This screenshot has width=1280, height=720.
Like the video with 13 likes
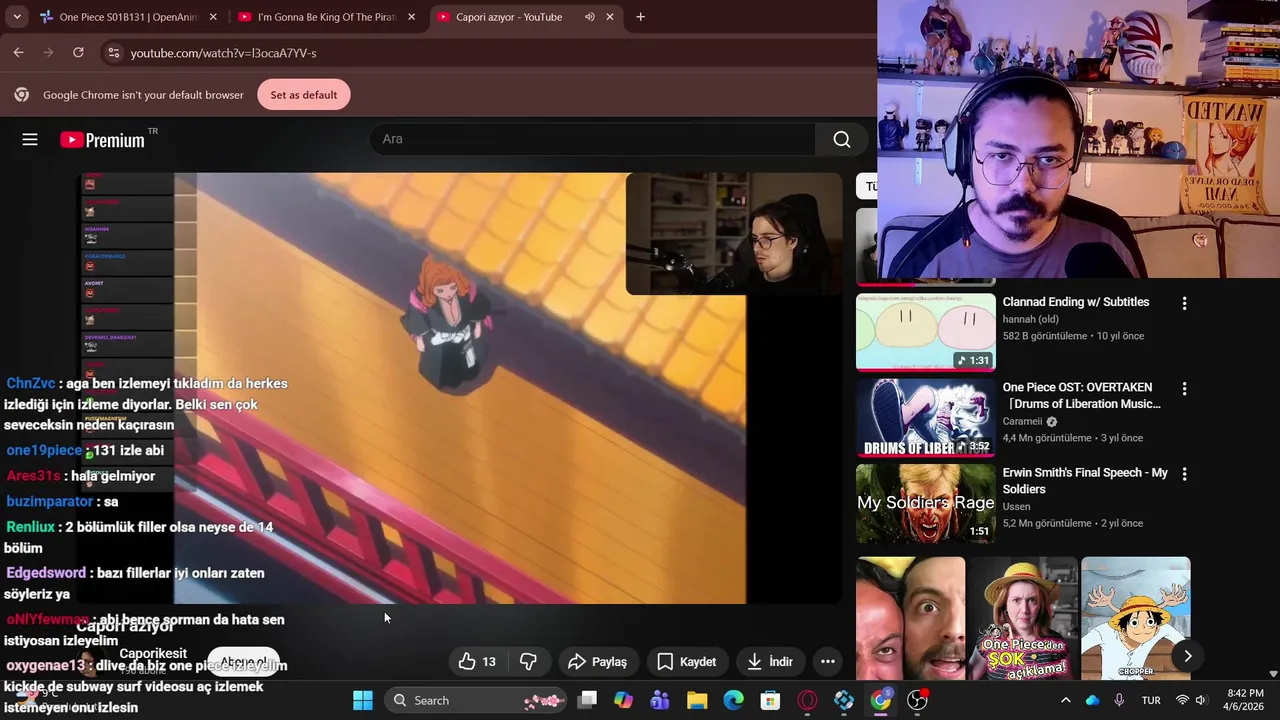click(x=478, y=661)
